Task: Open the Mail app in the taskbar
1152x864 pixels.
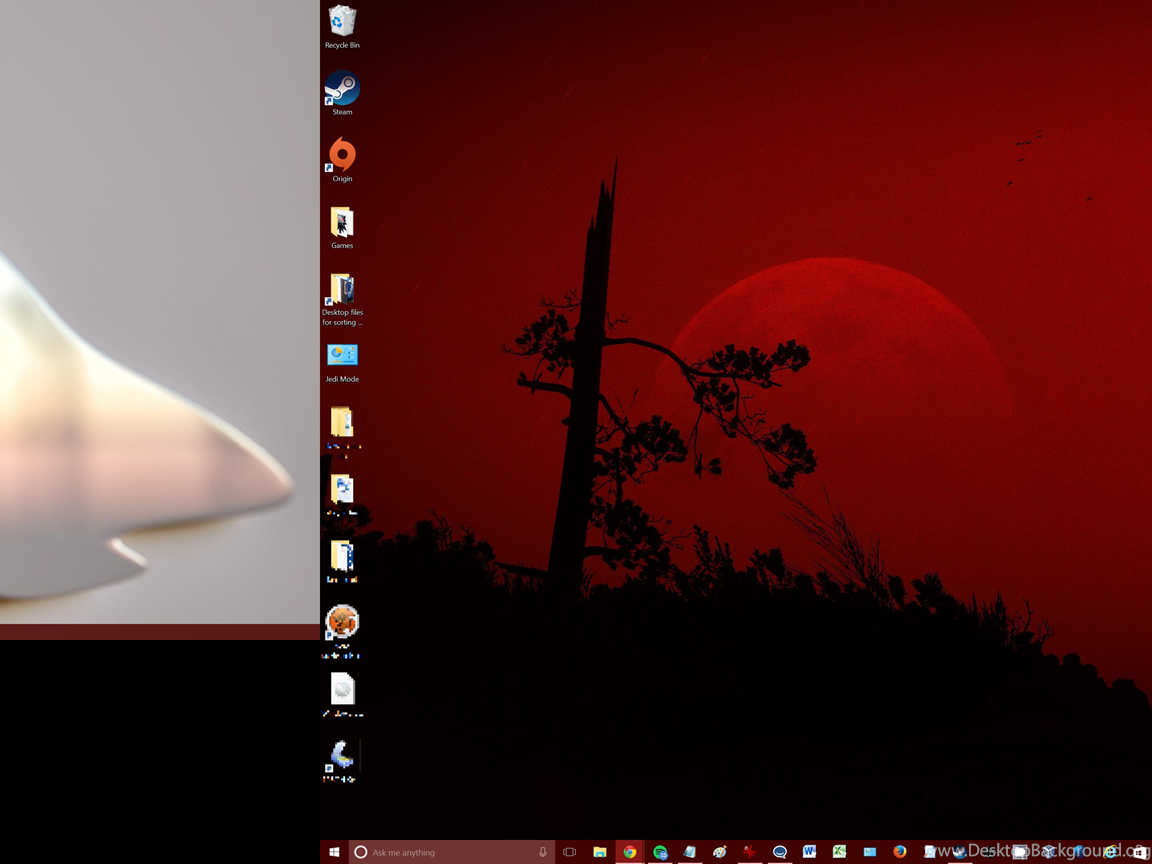Action: tap(869, 852)
